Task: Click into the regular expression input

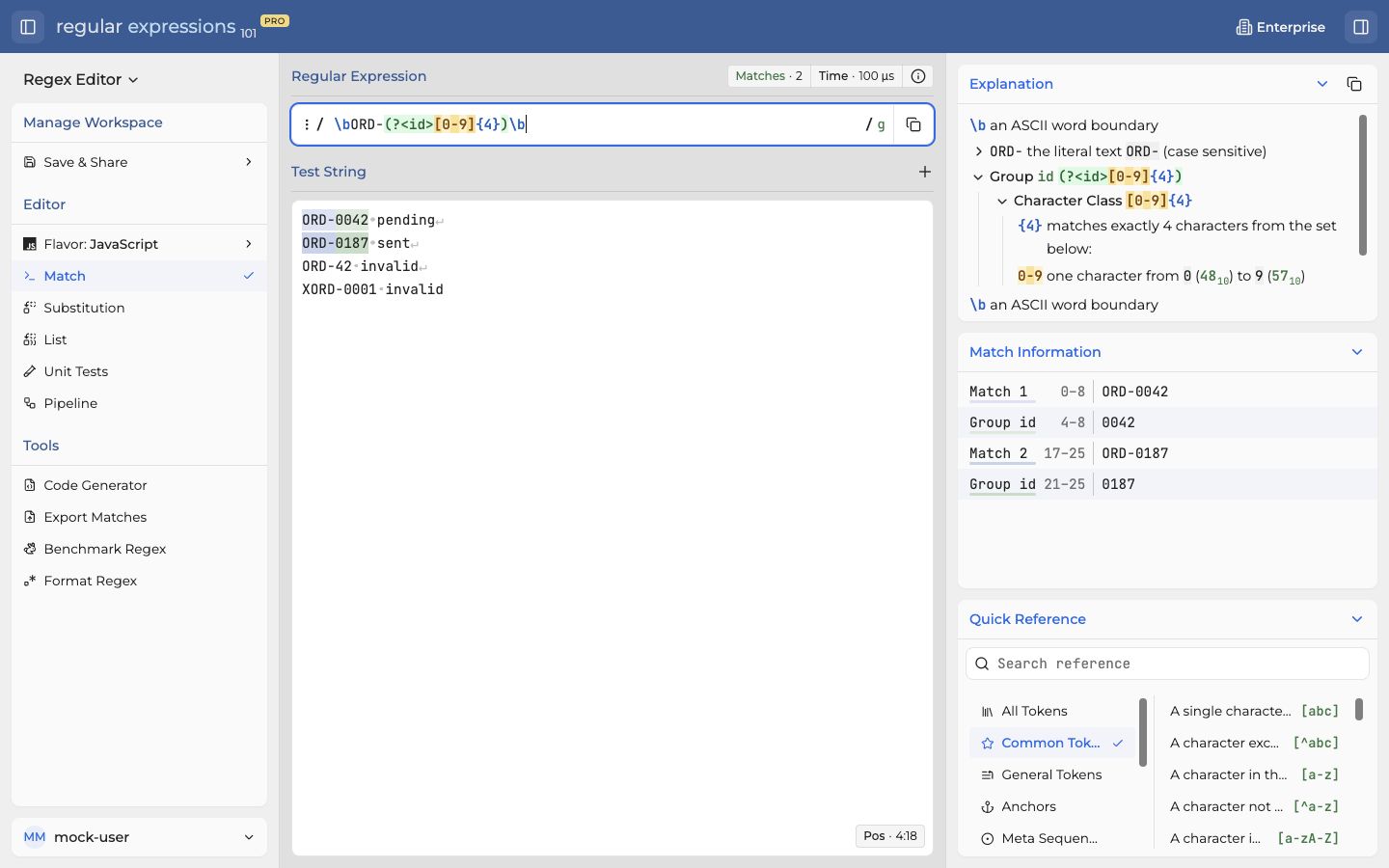Action: (593, 124)
